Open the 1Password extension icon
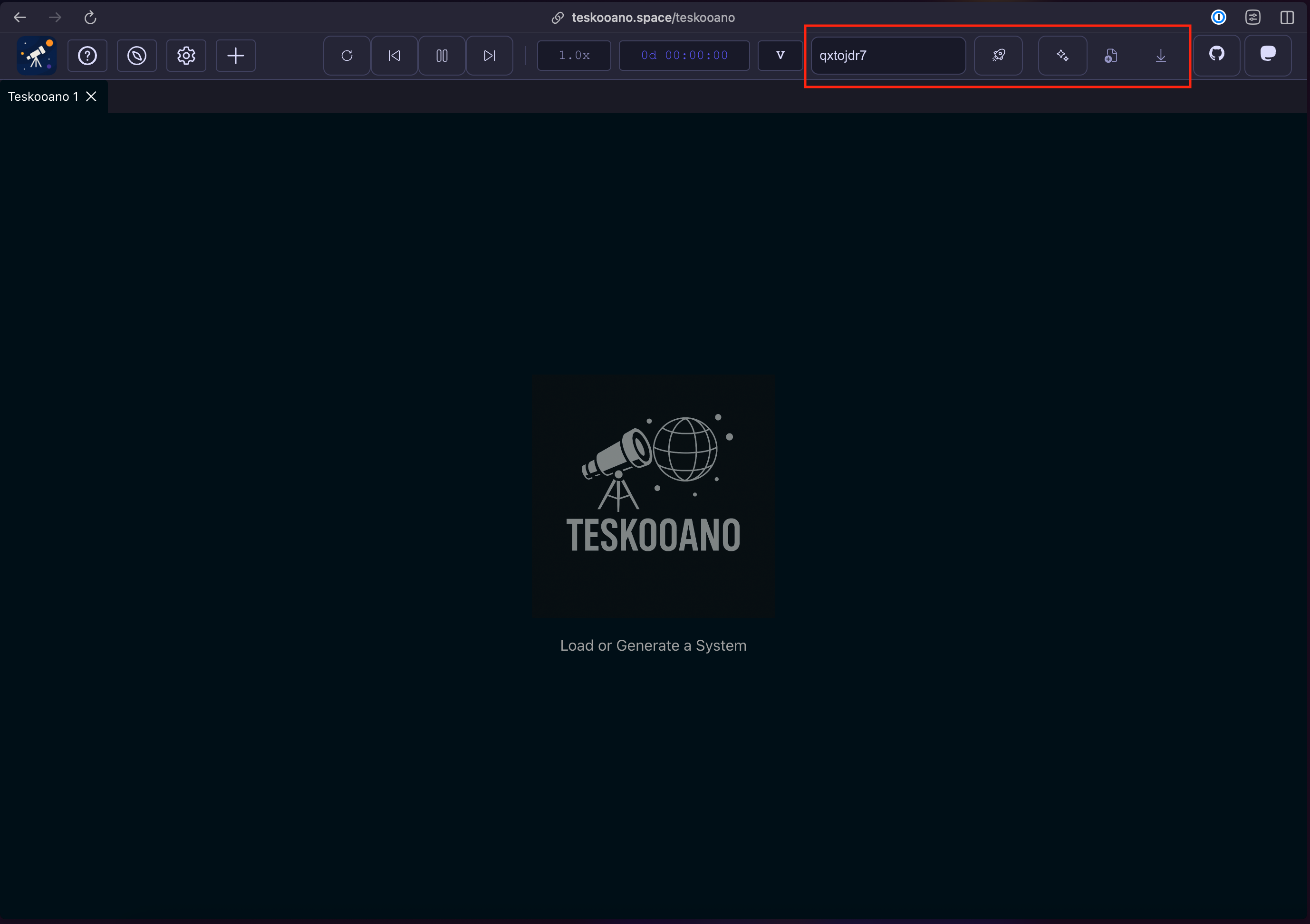 tap(1219, 18)
